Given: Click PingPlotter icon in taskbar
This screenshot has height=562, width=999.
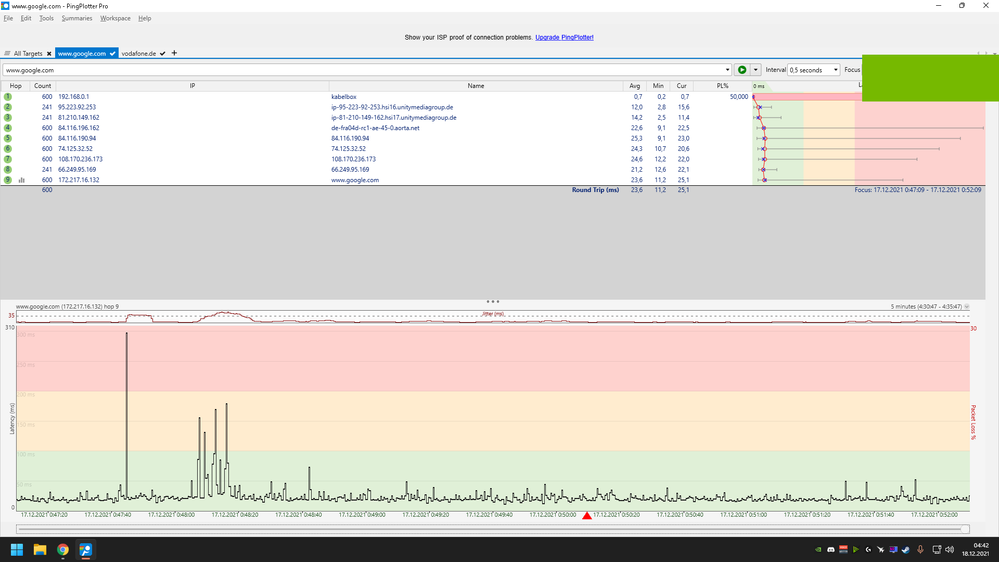Looking at the screenshot, I should pos(85,549).
